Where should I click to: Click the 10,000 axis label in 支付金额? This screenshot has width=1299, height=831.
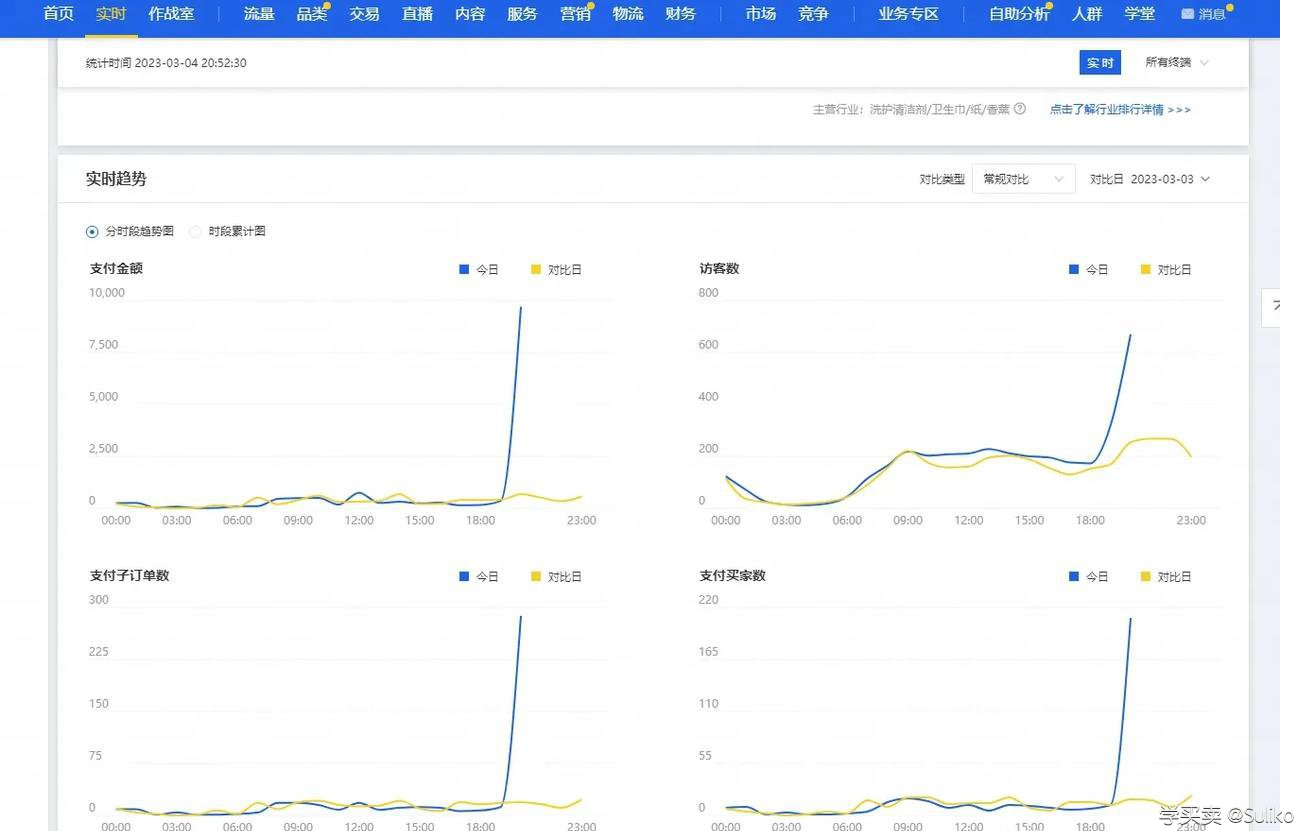point(107,293)
